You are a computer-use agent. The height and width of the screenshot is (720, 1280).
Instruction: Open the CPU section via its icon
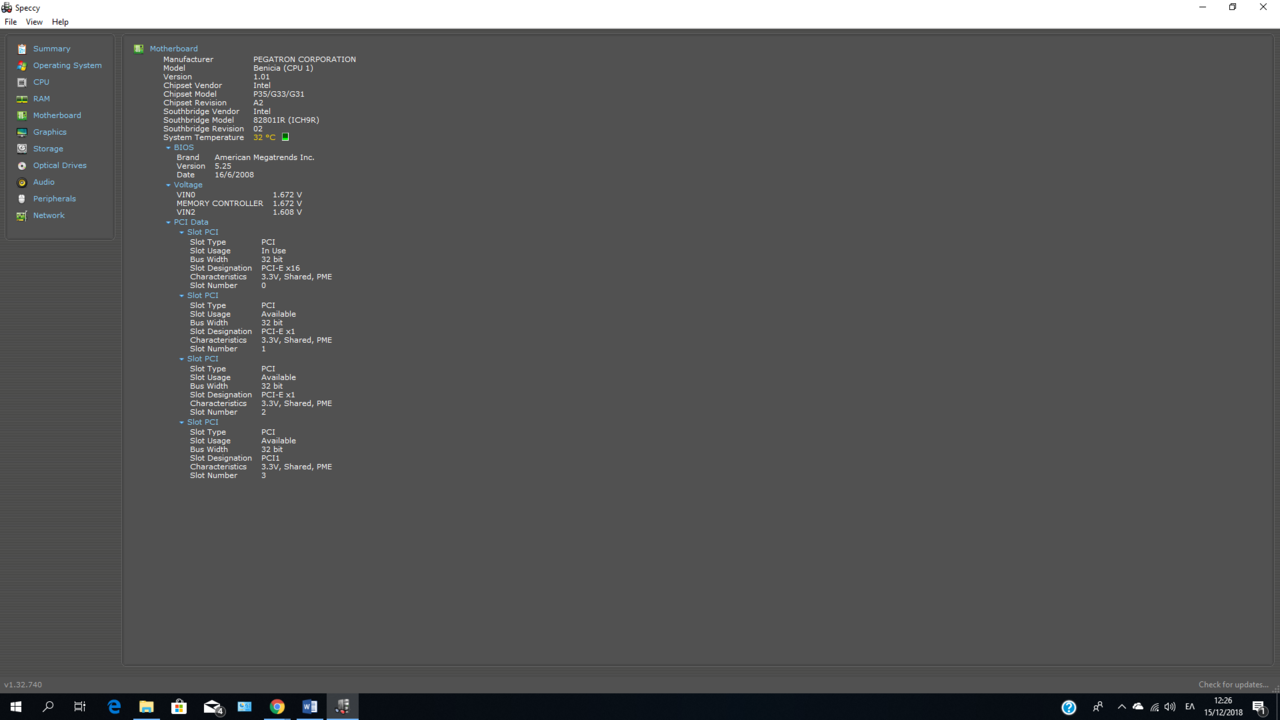coord(22,82)
